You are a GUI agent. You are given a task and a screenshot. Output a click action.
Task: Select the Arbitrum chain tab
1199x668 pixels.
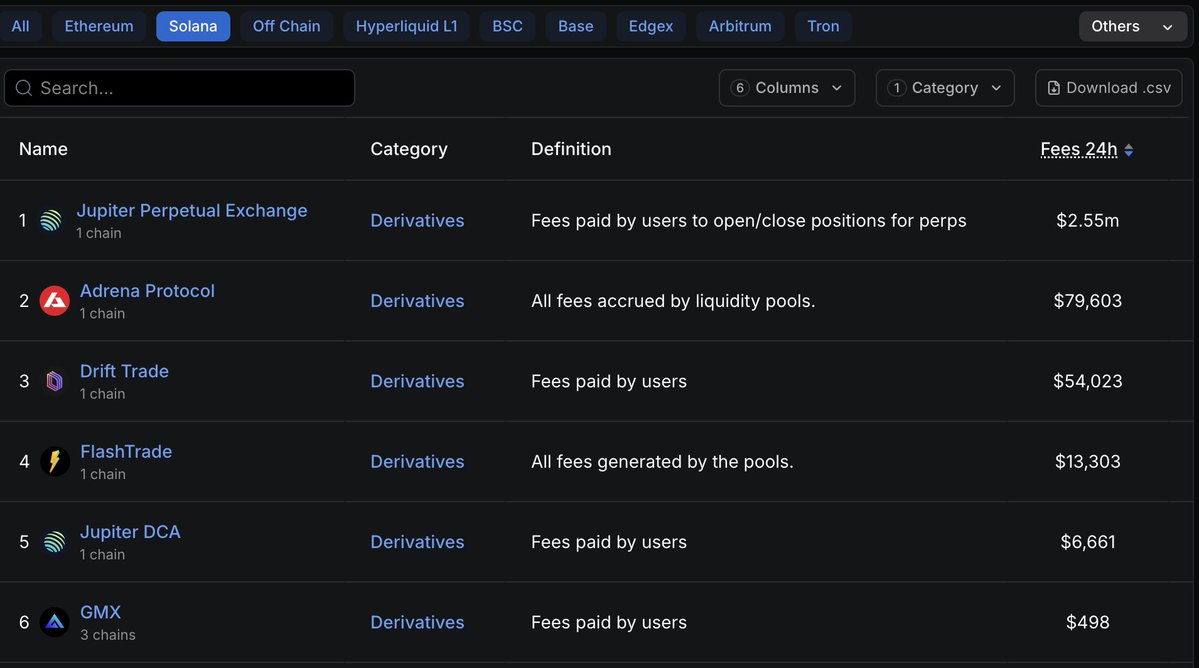(x=740, y=26)
